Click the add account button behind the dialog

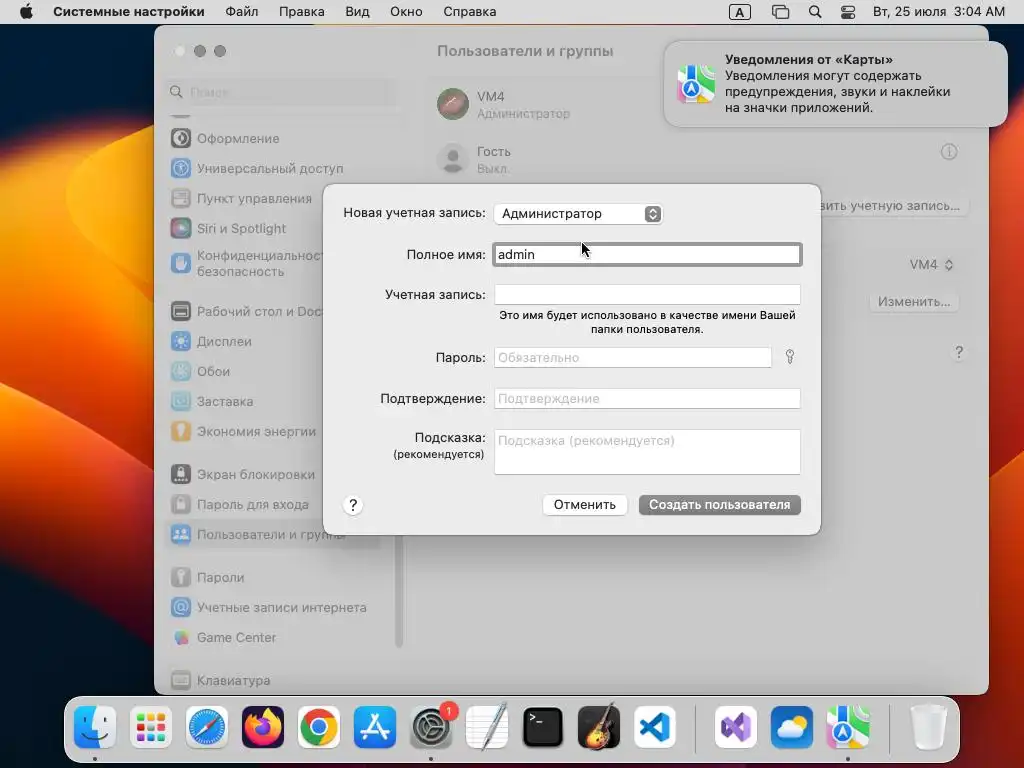point(893,206)
